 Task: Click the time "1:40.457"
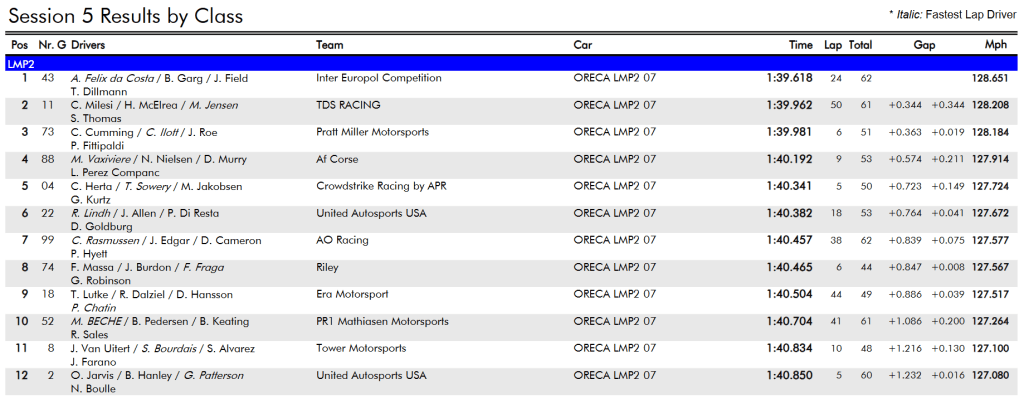coord(790,240)
